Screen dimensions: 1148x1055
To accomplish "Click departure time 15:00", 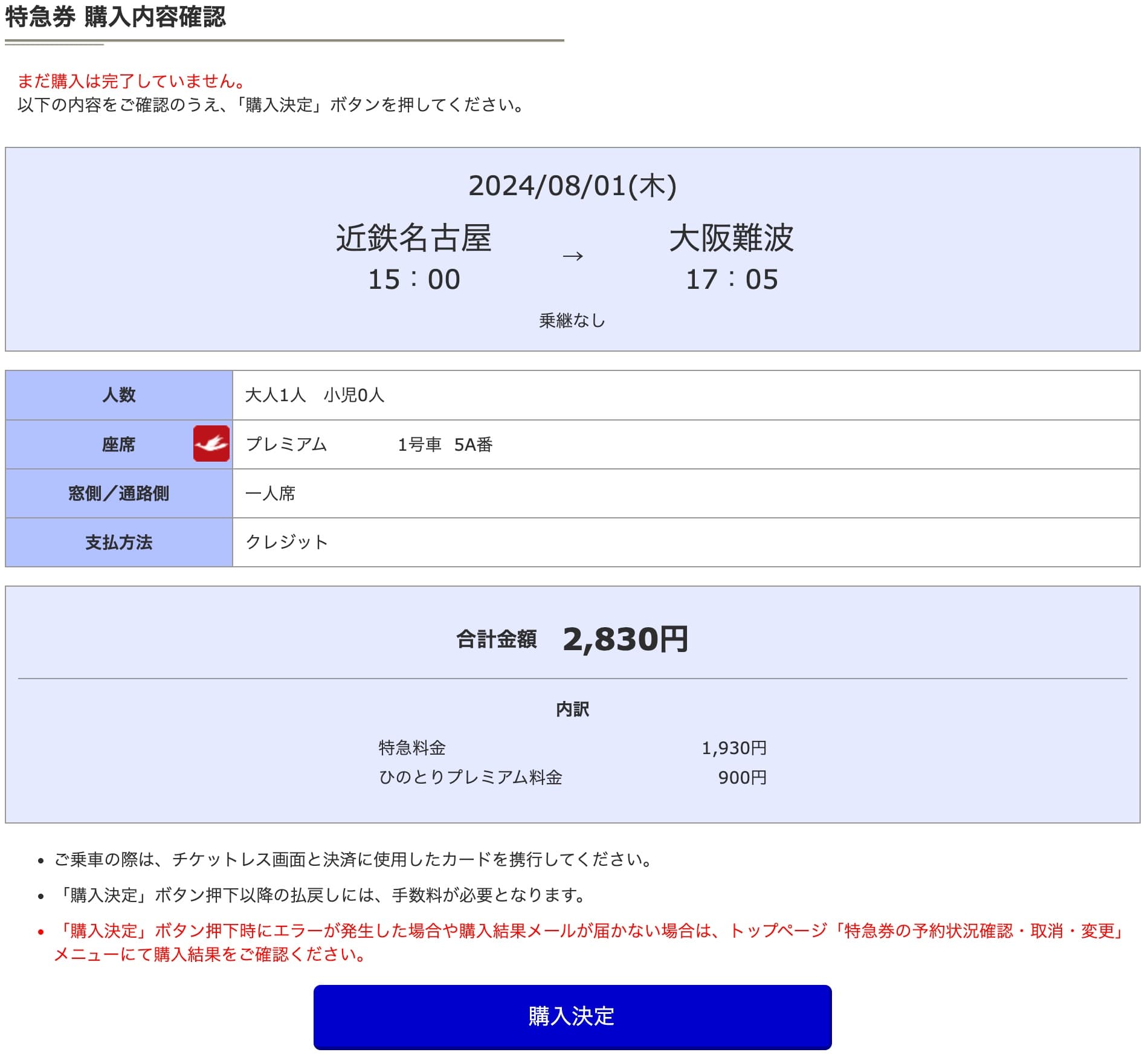I will click(x=414, y=279).
